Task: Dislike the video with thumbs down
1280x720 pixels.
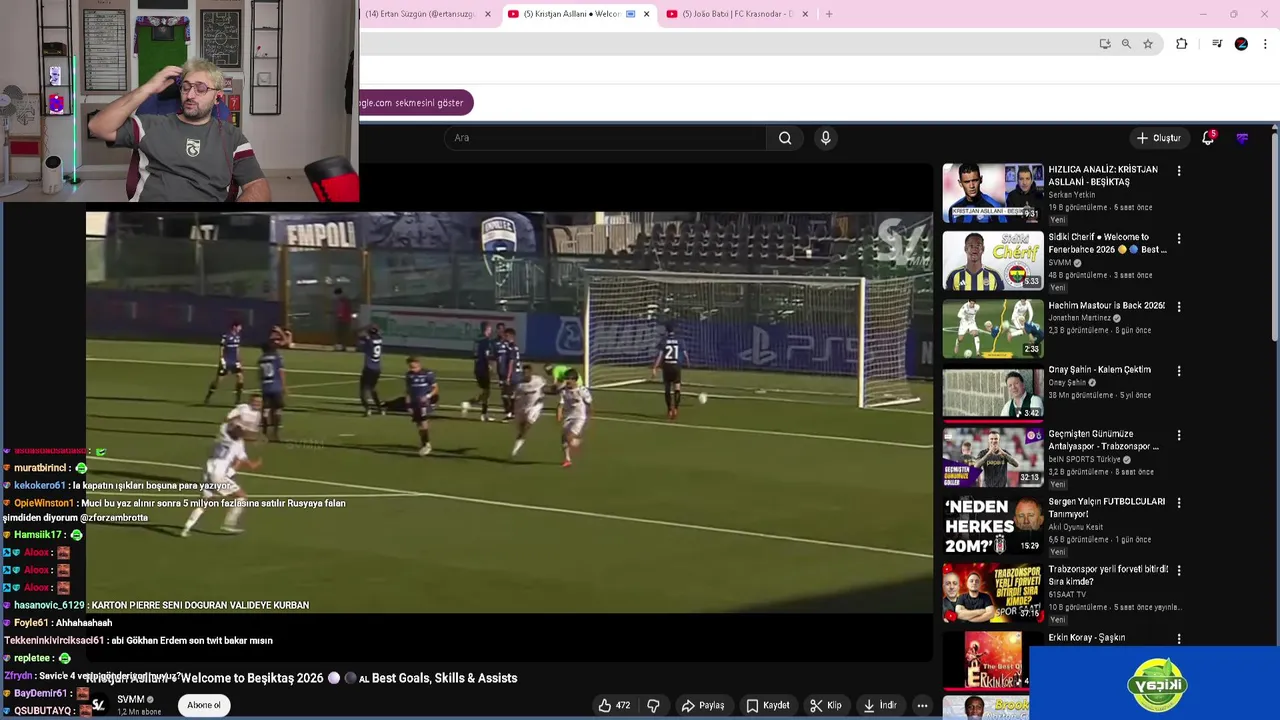Action: click(653, 705)
